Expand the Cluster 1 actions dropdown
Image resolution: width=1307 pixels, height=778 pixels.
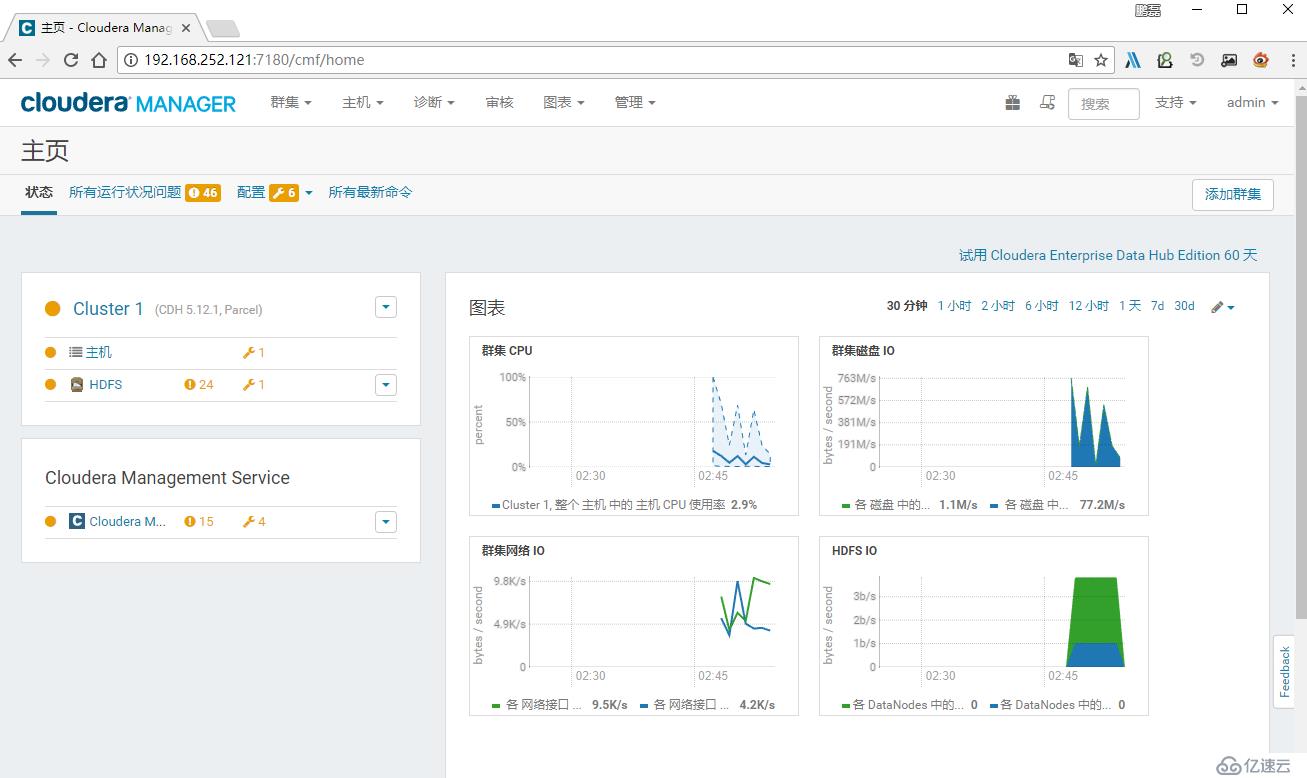point(386,307)
